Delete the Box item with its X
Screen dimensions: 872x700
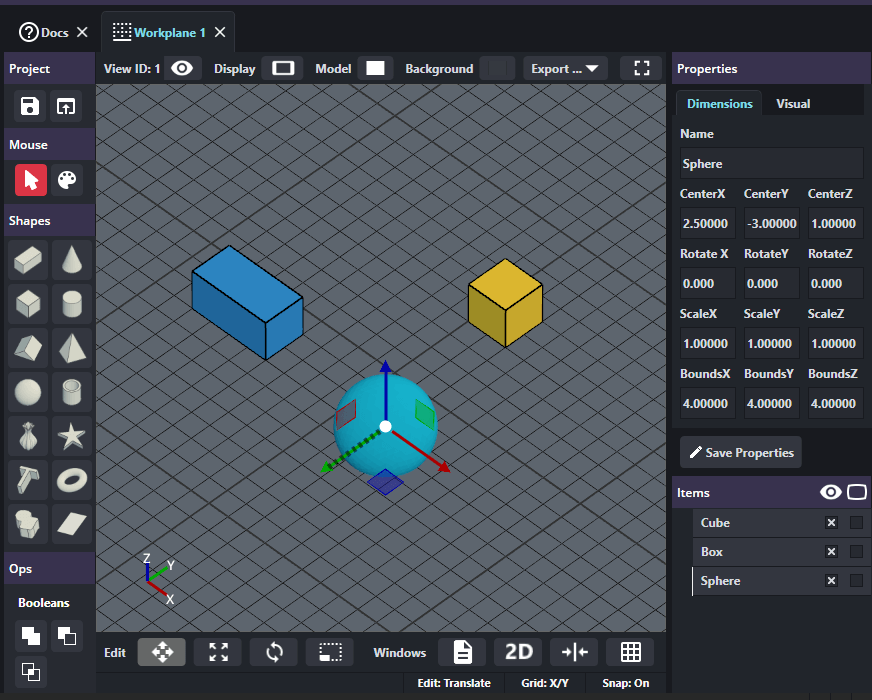click(831, 552)
